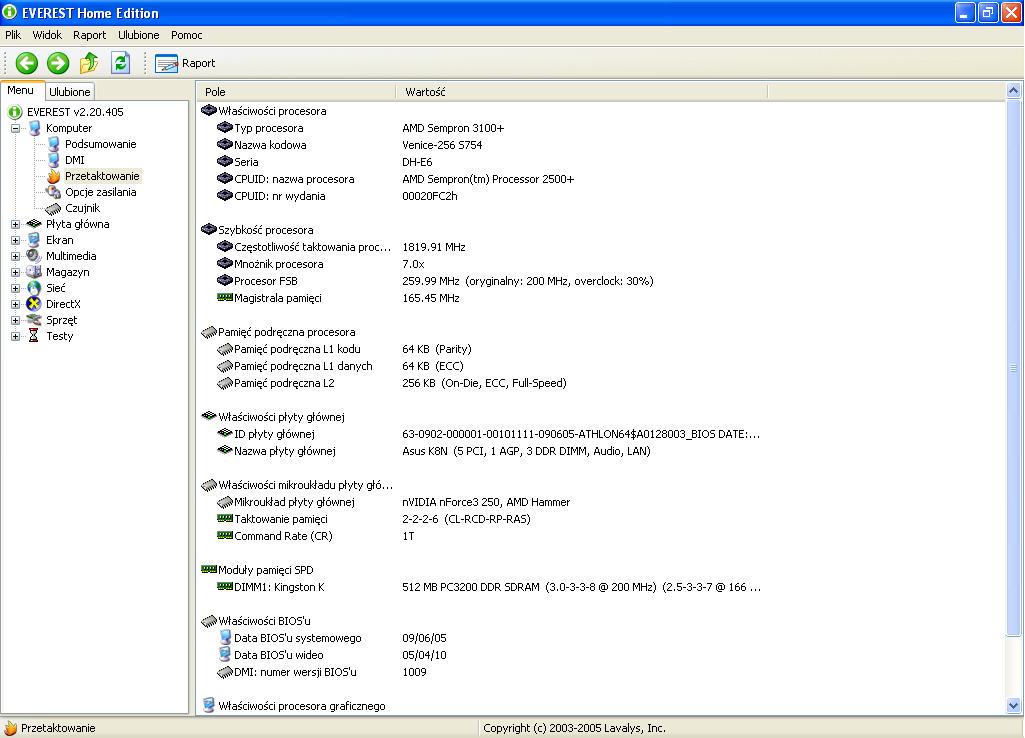Switch to the Ulubione sidebar tab

(x=70, y=92)
